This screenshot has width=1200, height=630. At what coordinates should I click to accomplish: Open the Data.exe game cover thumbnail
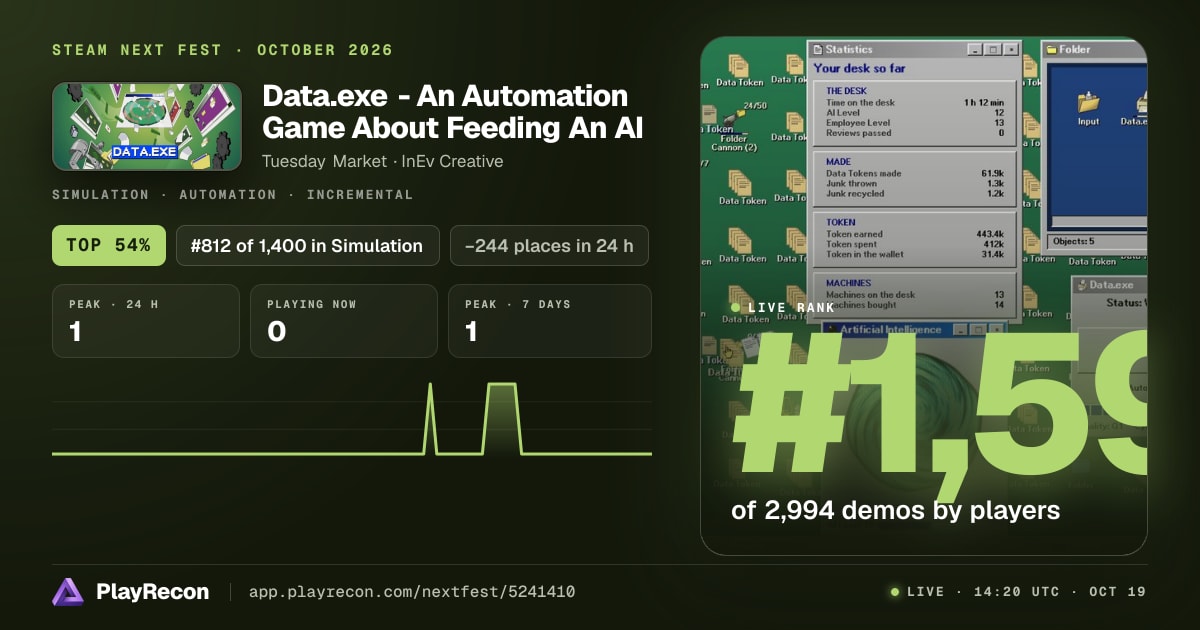pyautogui.click(x=146, y=126)
